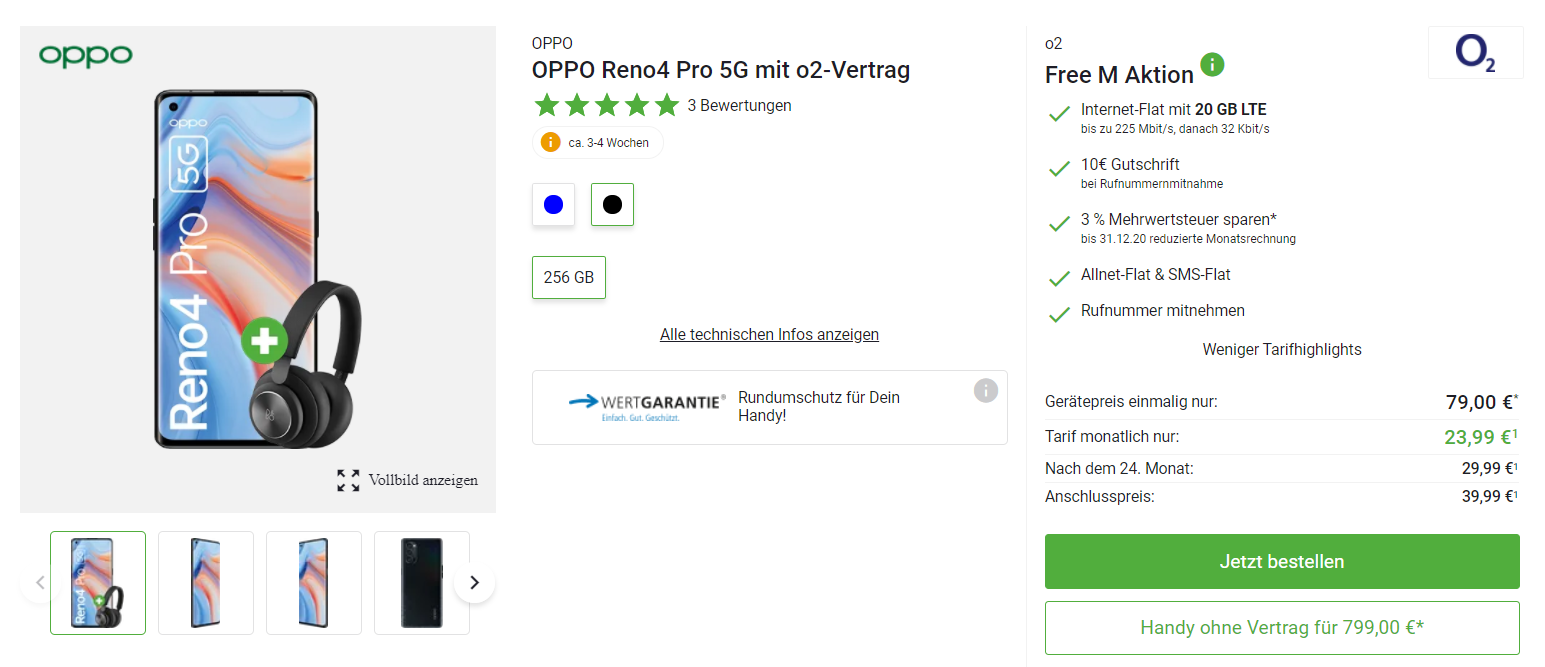The height and width of the screenshot is (667, 1545).
Task: Show next thumbnails with right arrow
Action: pos(474,582)
